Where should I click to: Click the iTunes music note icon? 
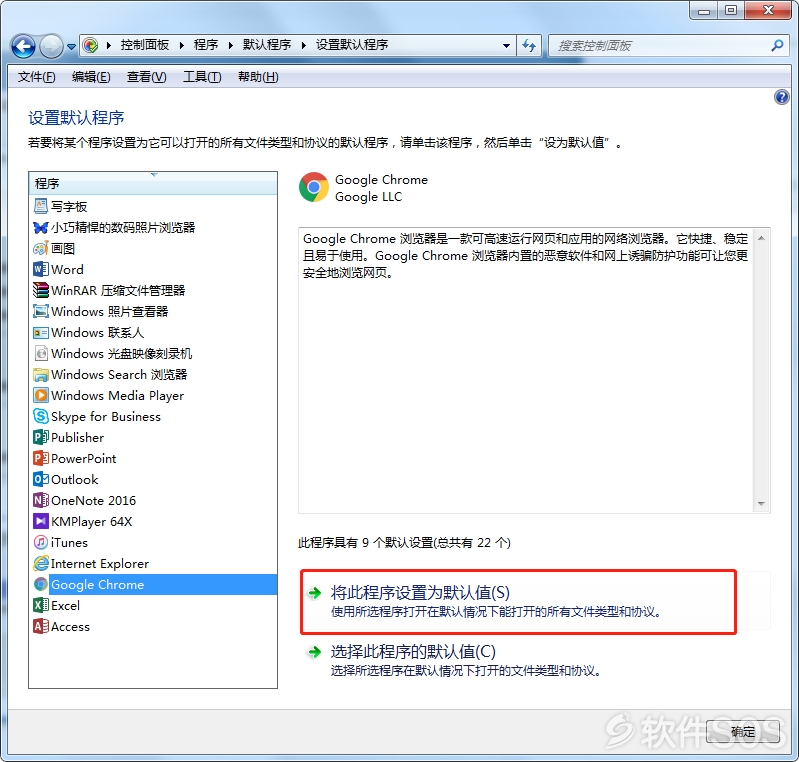coord(41,542)
